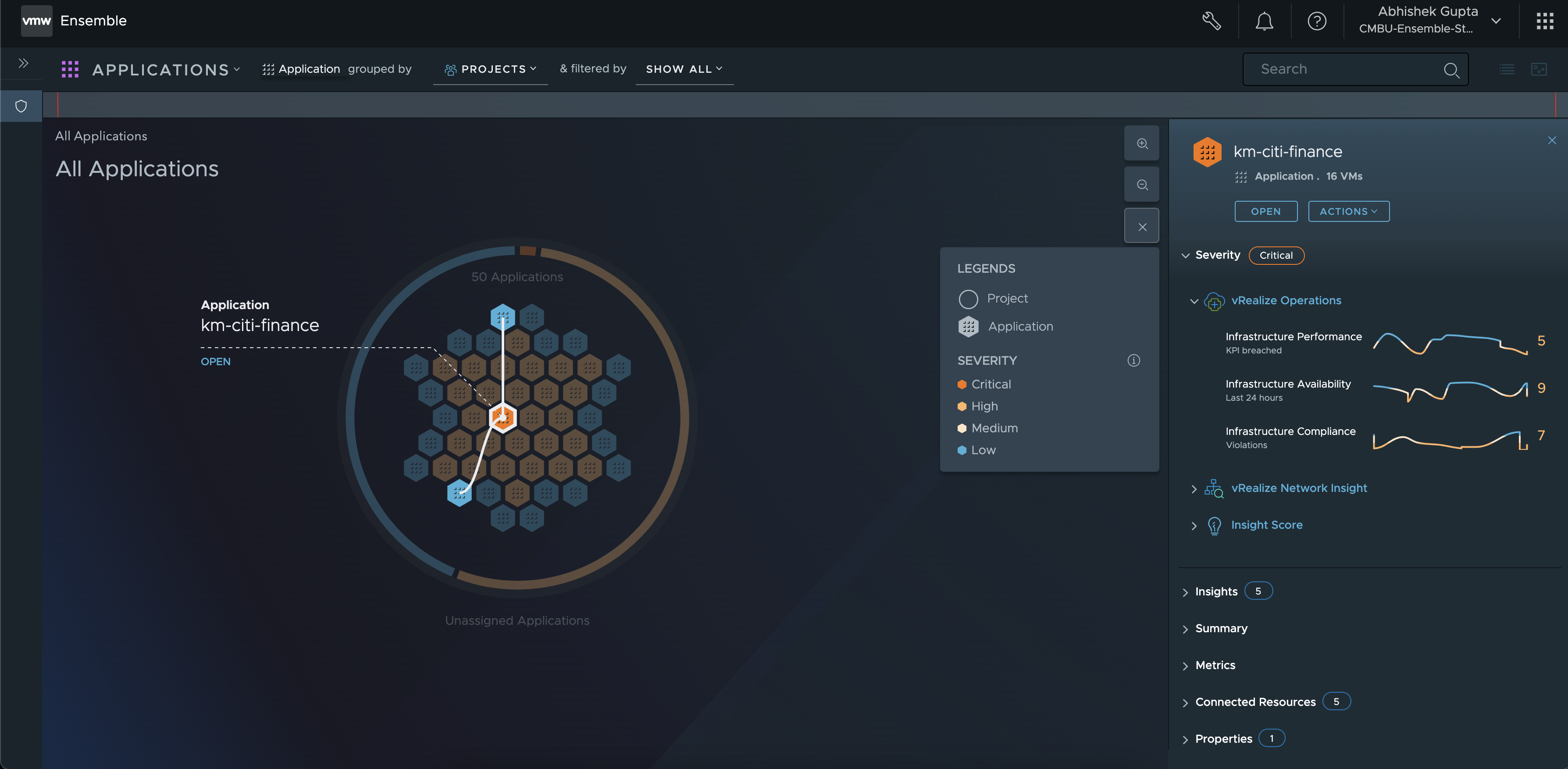Click the severity info icon in legends
Screen dimensions: 1568x769
1134,360
